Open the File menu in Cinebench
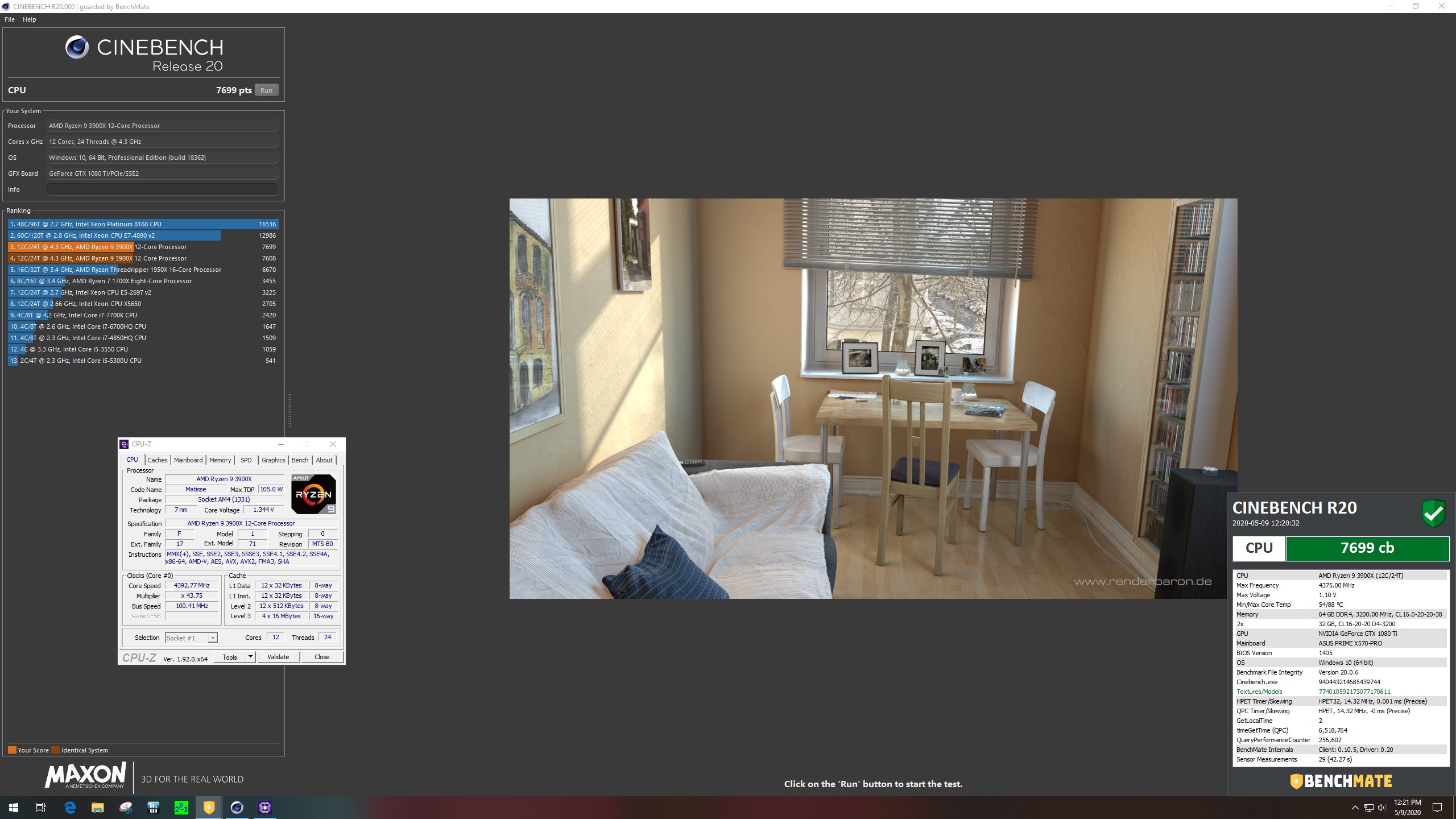The height and width of the screenshot is (819, 1456). tap(10, 19)
